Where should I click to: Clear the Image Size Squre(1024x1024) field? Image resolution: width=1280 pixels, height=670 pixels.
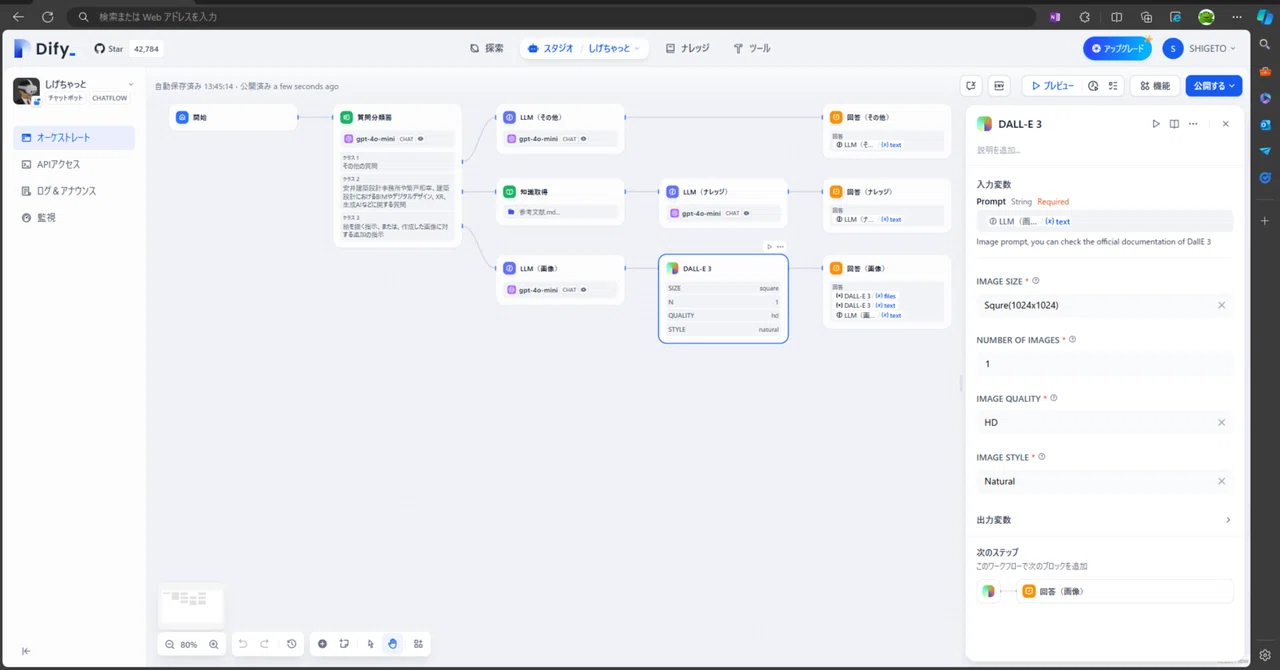point(1221,305)
